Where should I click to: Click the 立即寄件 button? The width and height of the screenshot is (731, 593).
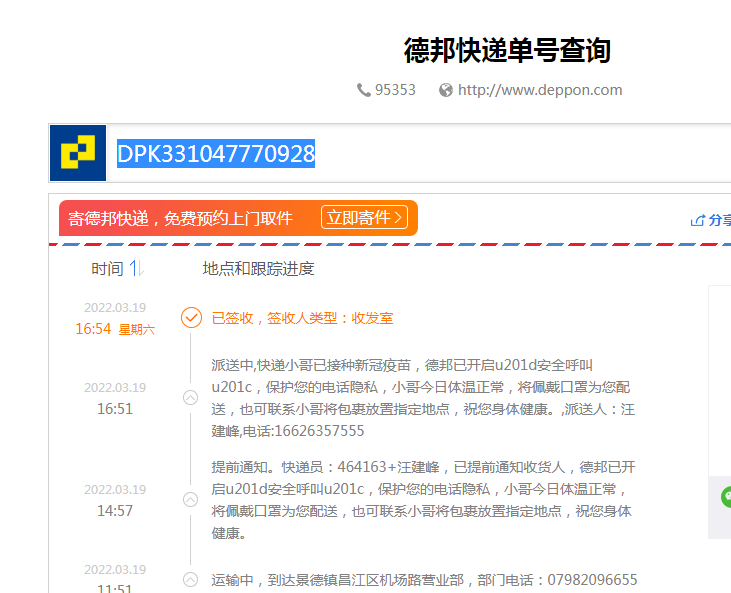coord(365,218)
